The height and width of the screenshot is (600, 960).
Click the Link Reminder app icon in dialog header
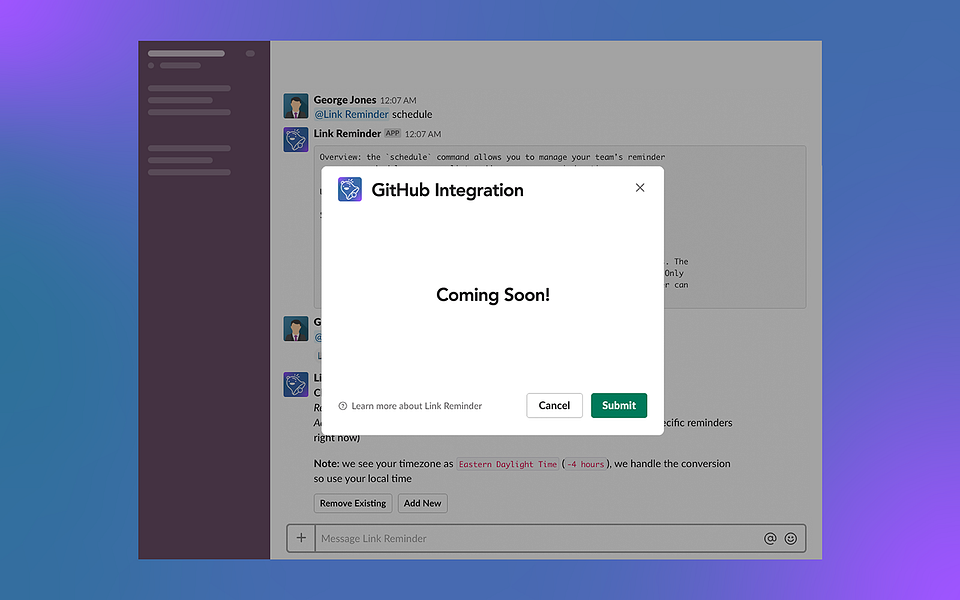pyautogui.click(x=350, y=190)
